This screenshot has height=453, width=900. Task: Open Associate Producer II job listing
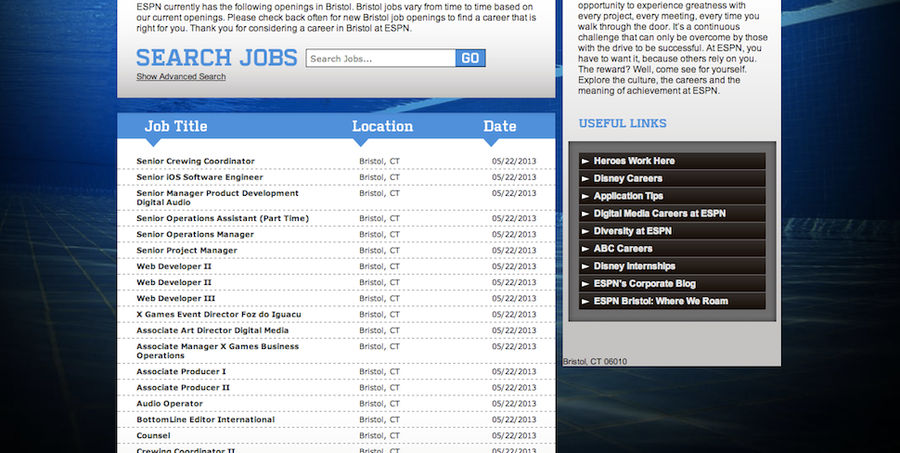(183, 388)
